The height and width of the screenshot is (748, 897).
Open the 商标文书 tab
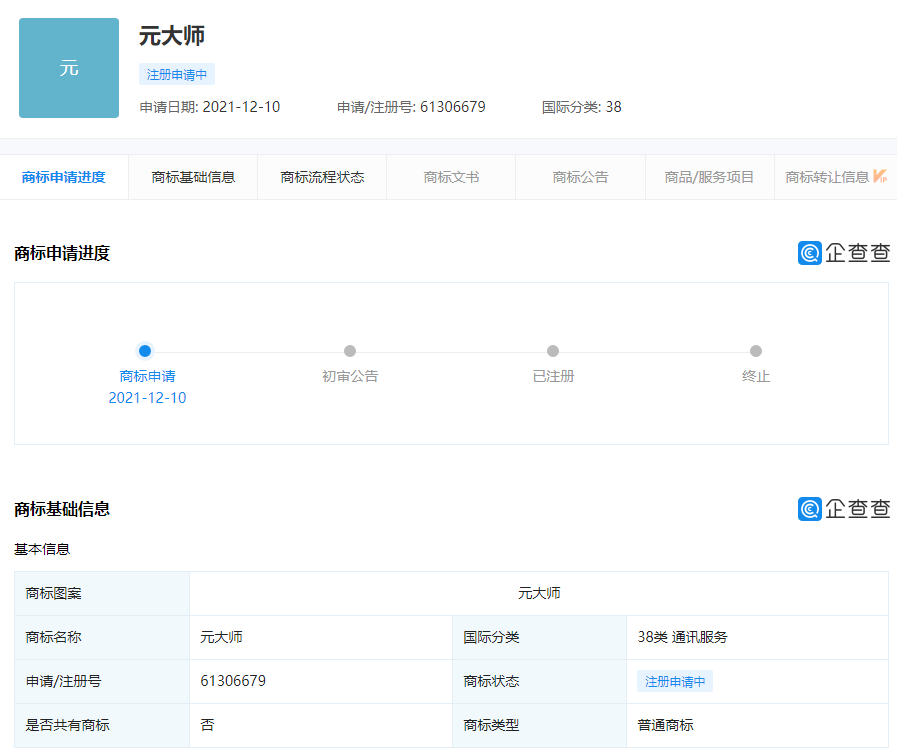451,177
